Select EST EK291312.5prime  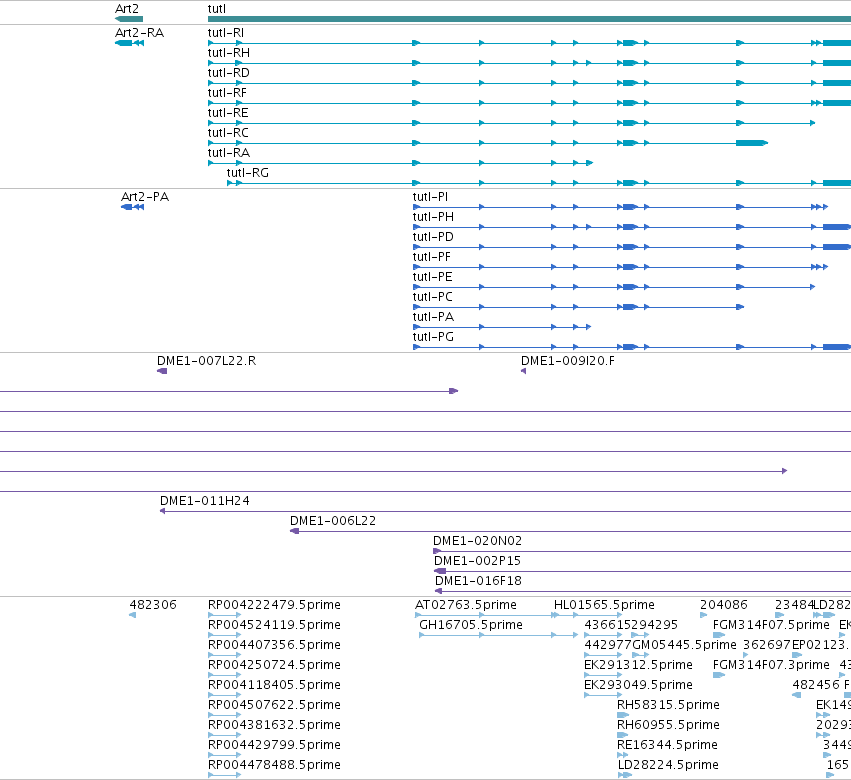(638, 665)
